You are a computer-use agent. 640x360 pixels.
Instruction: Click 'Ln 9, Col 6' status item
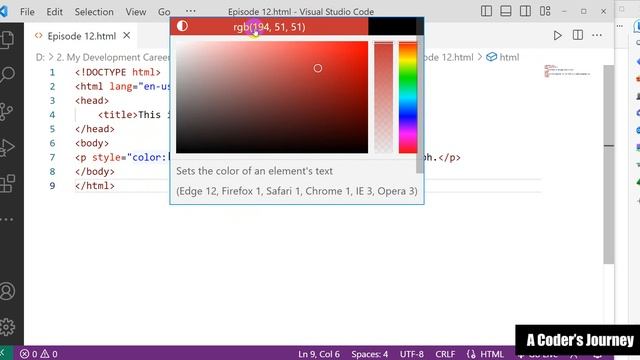[x=319, y=354]
